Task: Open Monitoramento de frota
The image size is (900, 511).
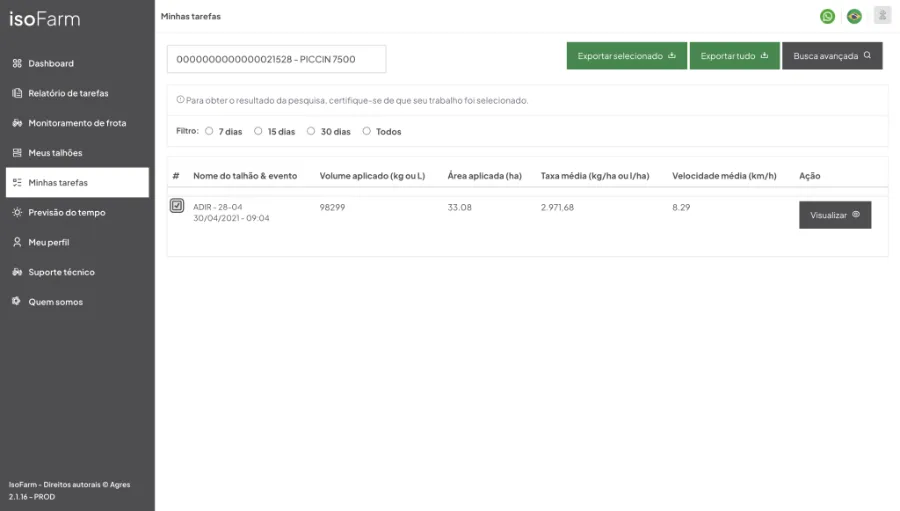Action: (77, 123)
